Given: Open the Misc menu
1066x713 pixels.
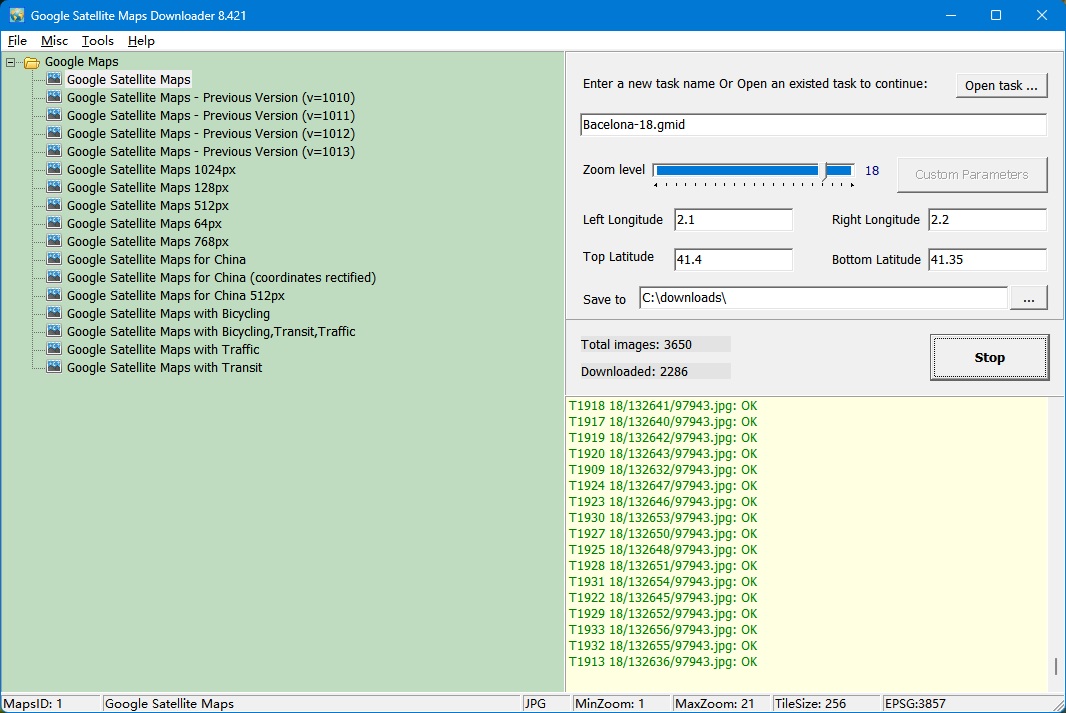Looking at the screenshot, I should tap(54, 41).
